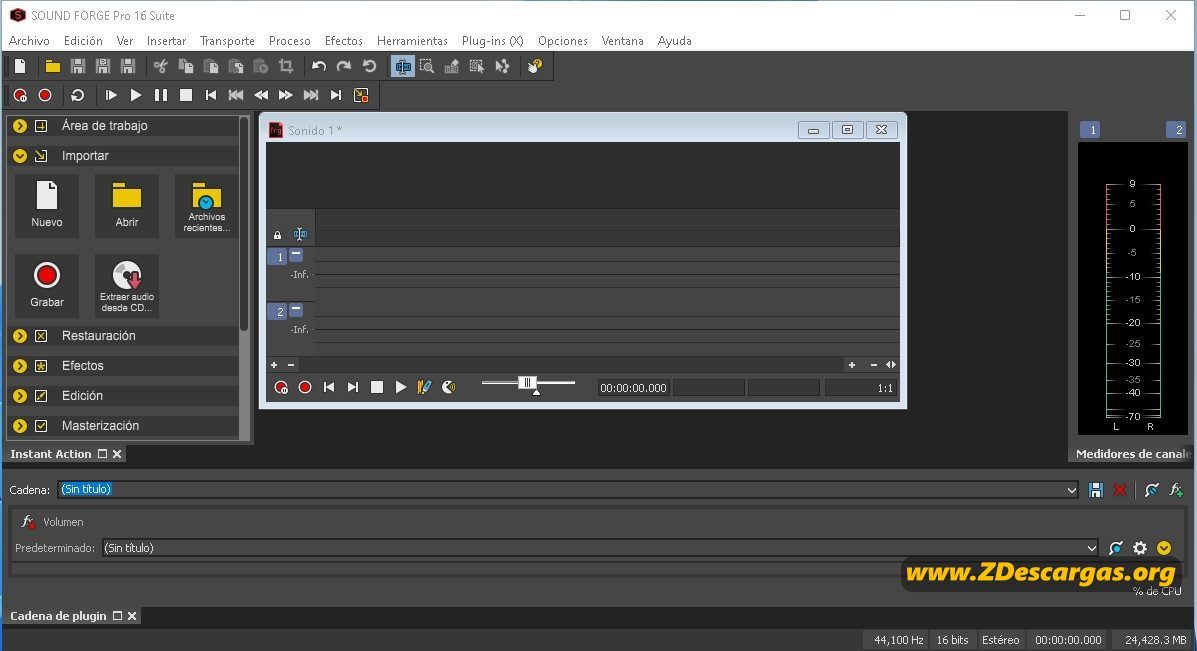Open the Predeterminado preset dropdown arrow
1197x651 pixels.
(x=1091, y=548)
